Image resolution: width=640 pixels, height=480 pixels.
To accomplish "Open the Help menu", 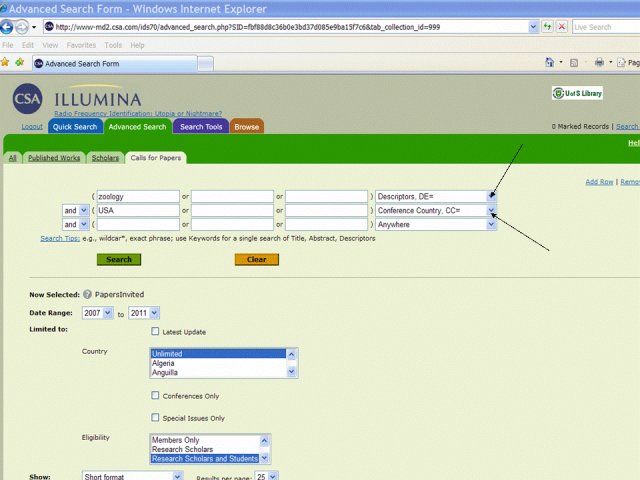I will tap(137, 45).
